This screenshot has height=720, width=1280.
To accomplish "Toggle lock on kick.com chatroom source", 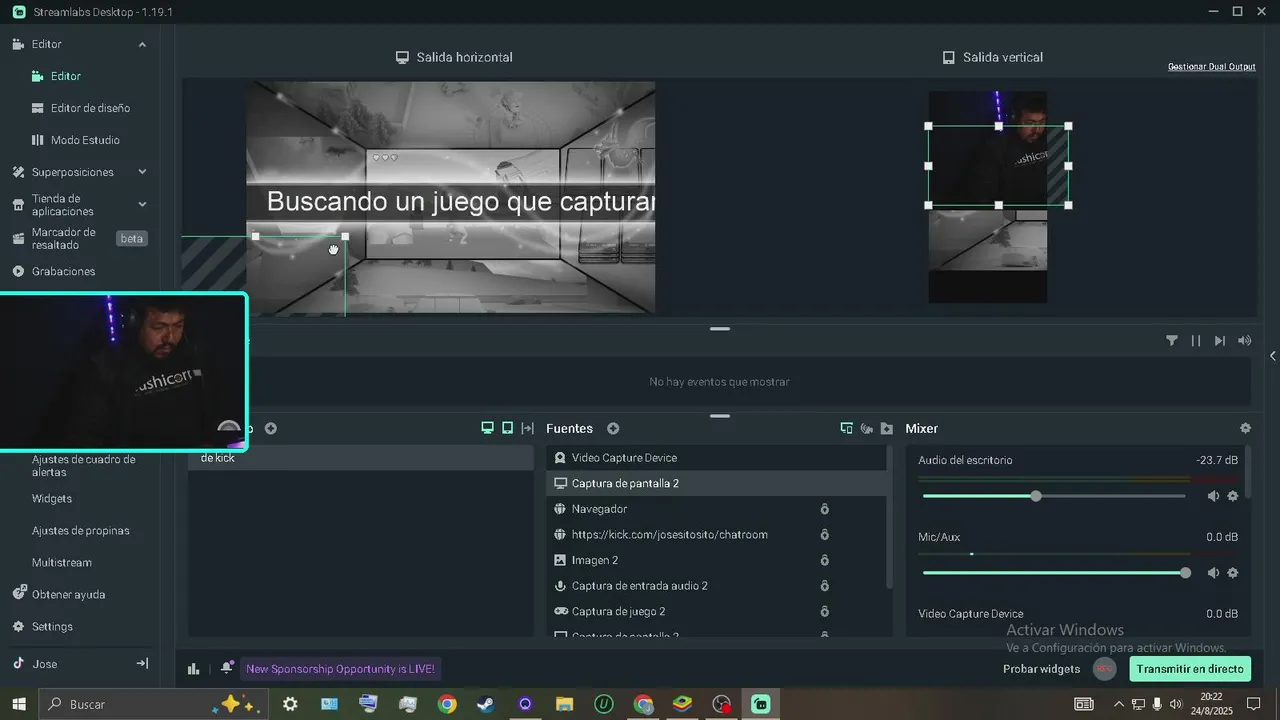I will 824,534.
